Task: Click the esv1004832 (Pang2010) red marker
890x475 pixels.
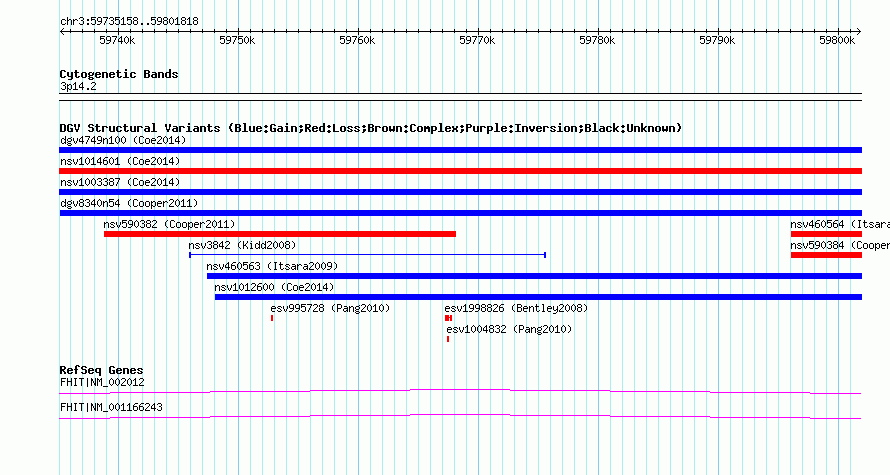Action: tap(448, 339)
